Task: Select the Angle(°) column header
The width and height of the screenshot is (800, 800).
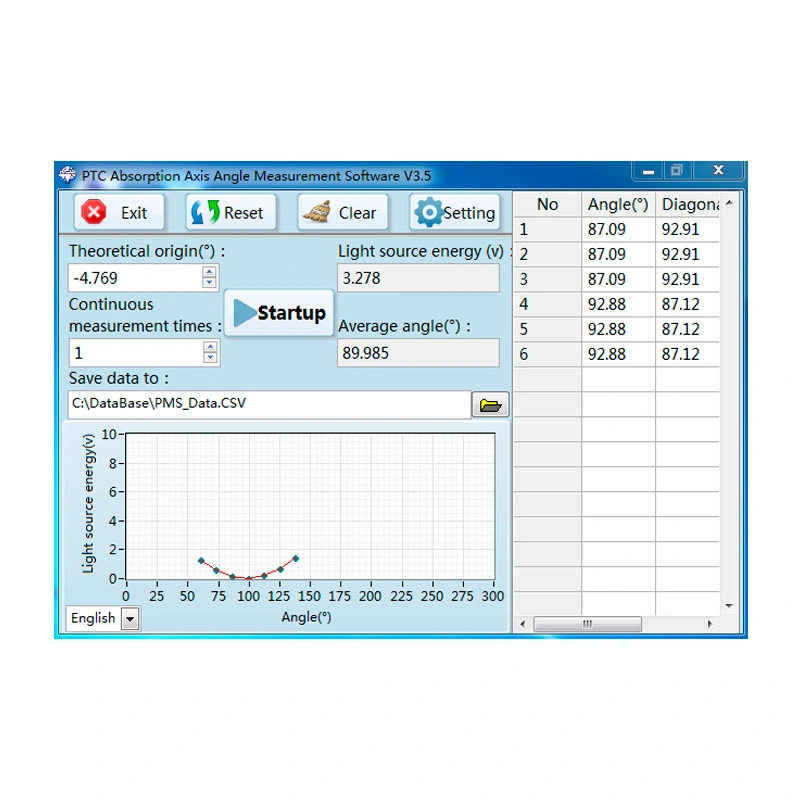Action: click(x=617, y=204)
